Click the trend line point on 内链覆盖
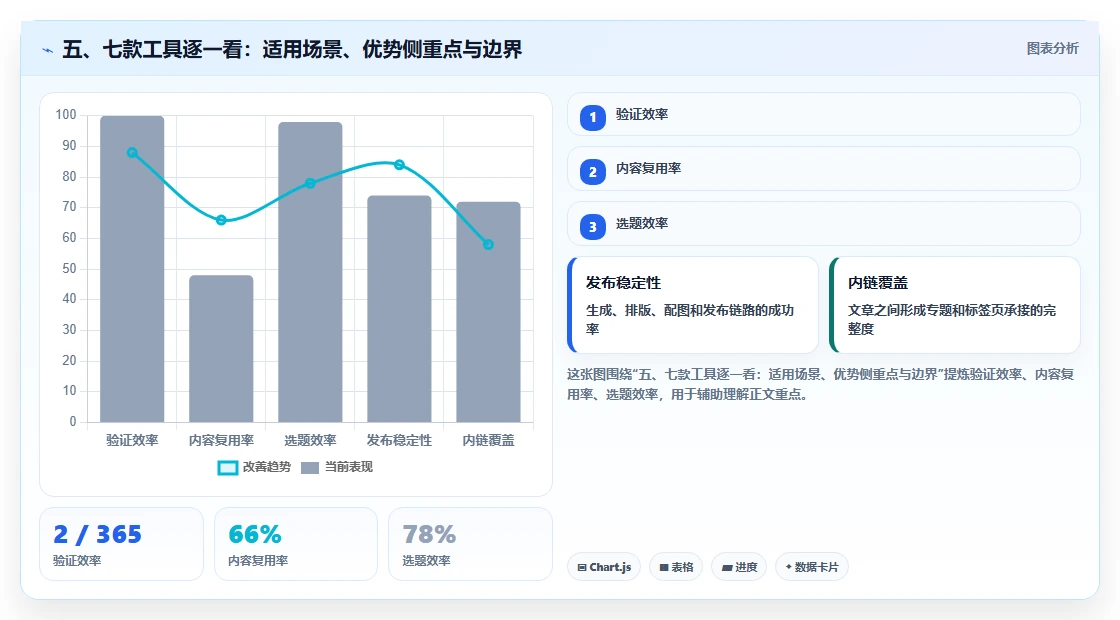 (x=489, y=244)
